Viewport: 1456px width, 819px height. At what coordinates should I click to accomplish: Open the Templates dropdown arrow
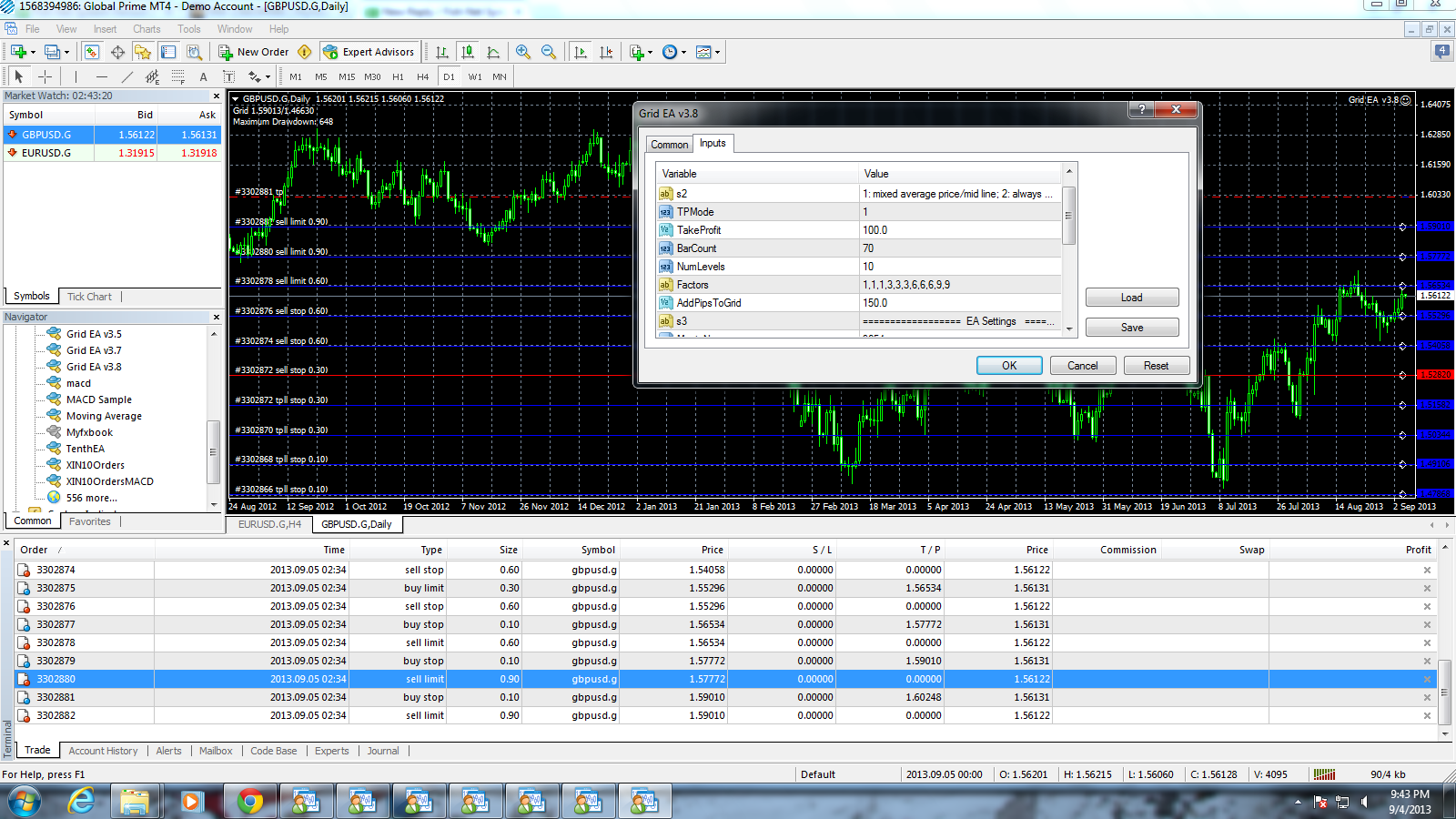pyautogui.click(x=717, y=52)
